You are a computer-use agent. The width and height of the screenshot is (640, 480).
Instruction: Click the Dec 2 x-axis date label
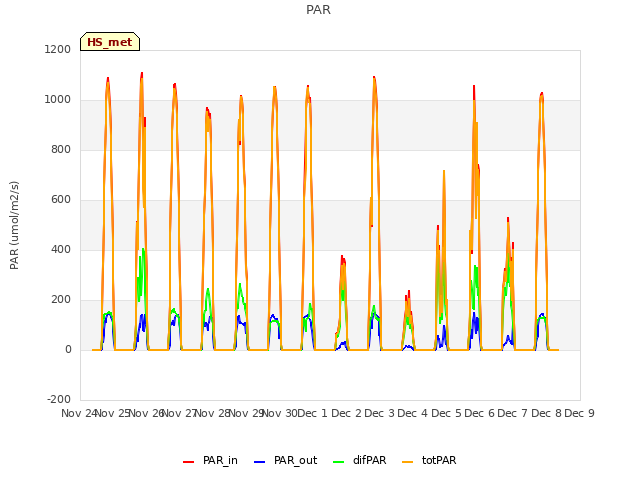pyautogui.click(x=346, y=413)
